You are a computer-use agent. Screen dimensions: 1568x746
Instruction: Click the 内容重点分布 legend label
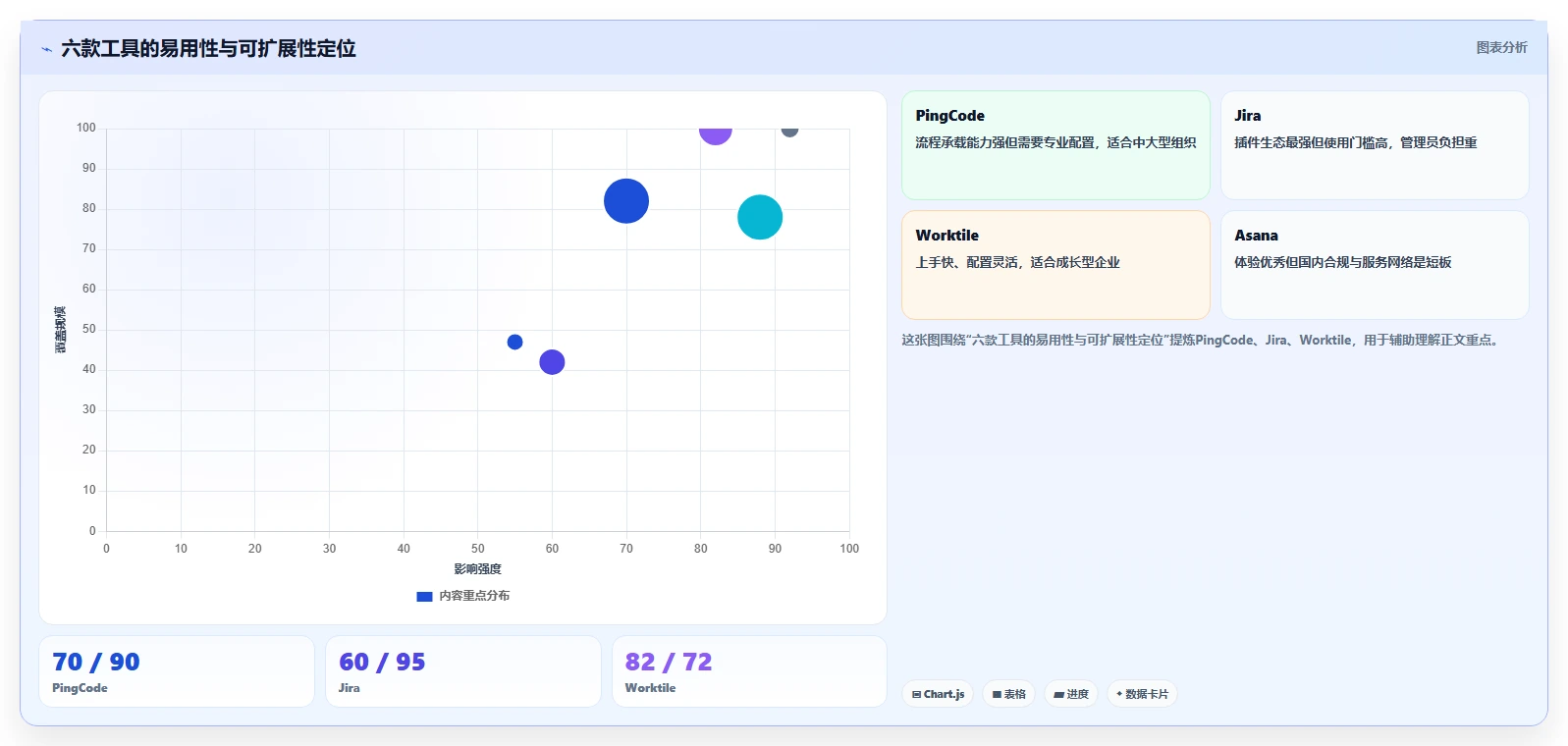coord(474,596)
